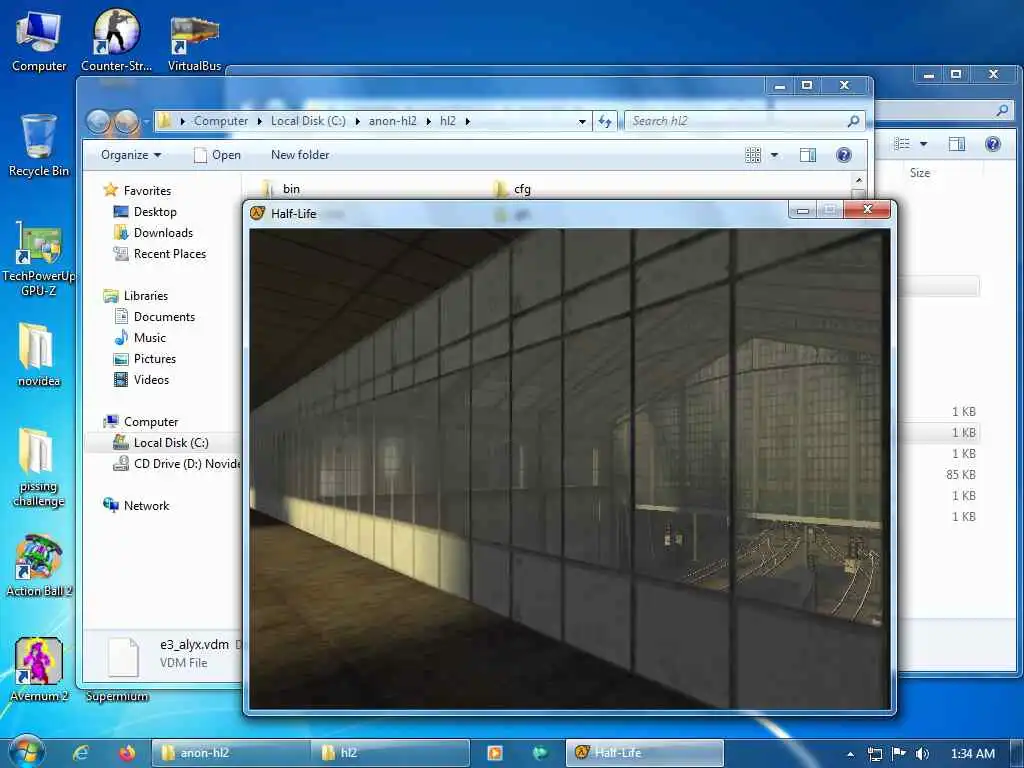
Task: Show hidden tray icons arrow
Action: point(850,754)
